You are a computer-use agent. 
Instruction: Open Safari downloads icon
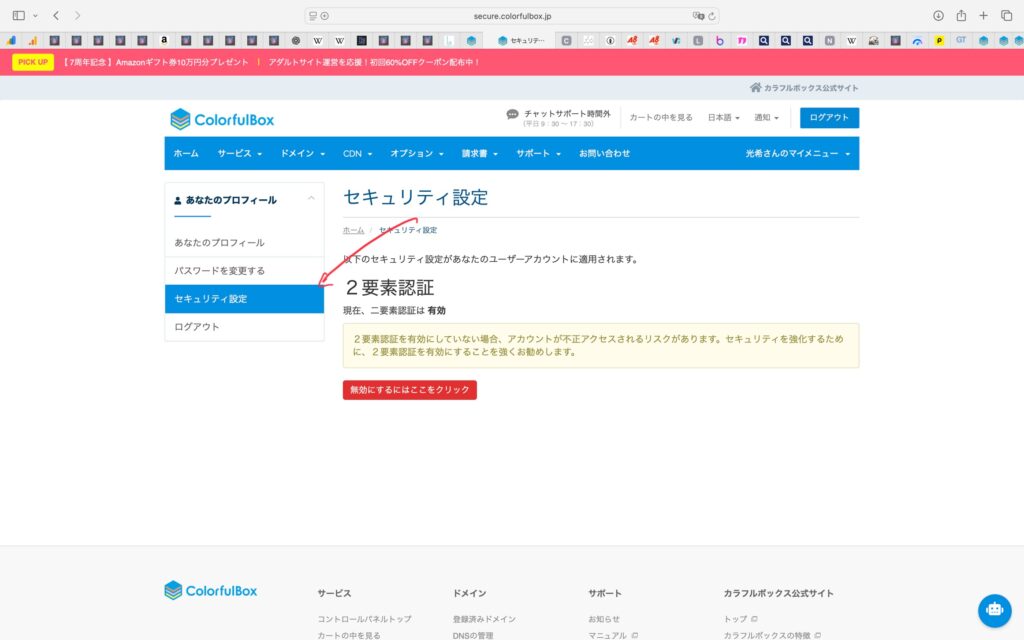pyautogui.click(x=938, y=16)
